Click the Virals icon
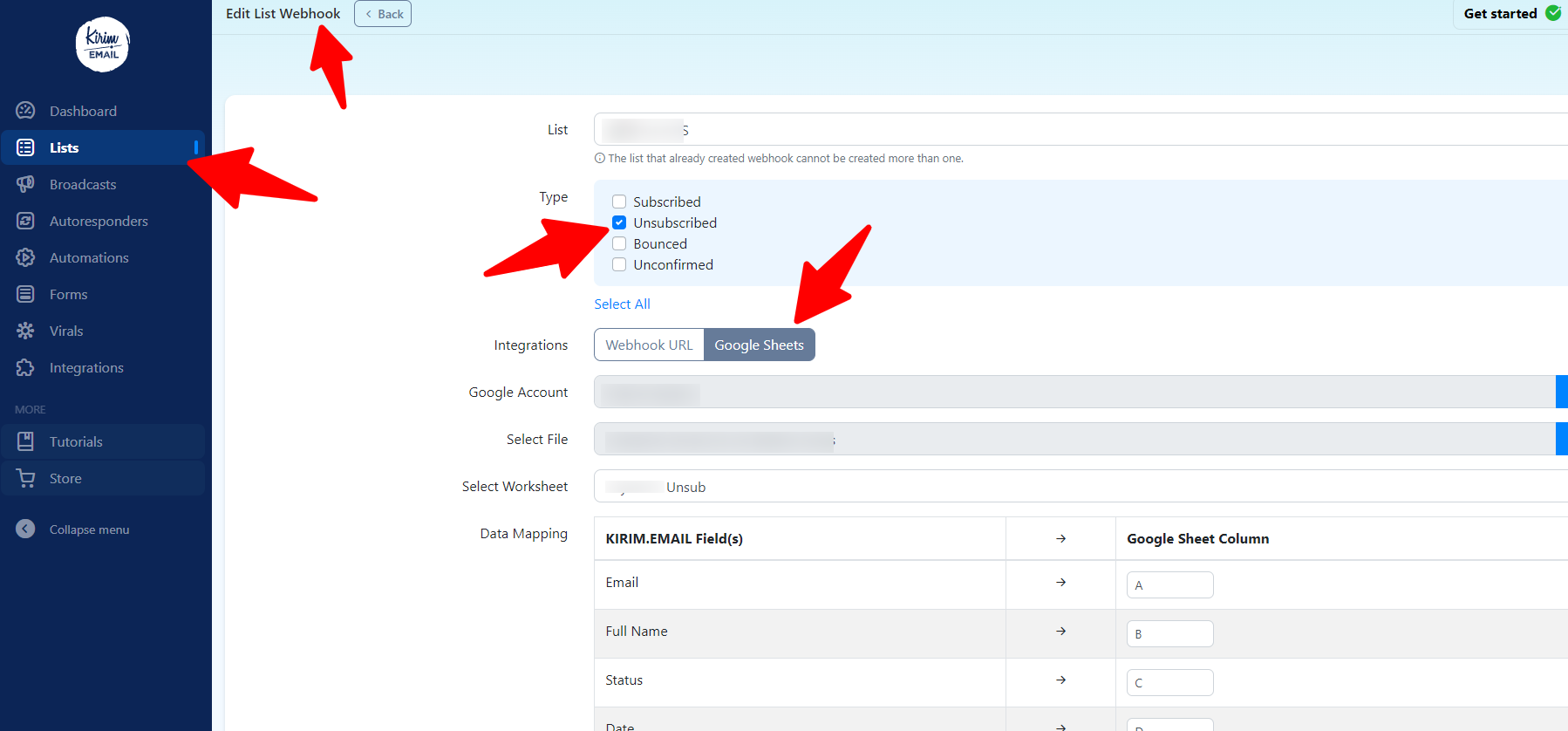Screen dimensions: 1568x731 [25, 331]
